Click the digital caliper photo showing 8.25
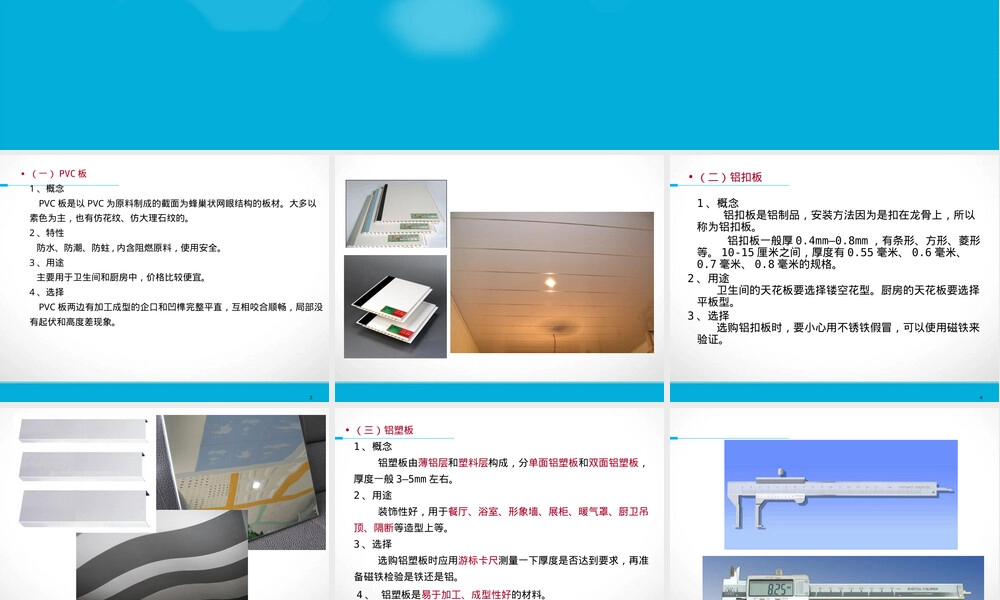1000x600 pixels. coord(843,578)
